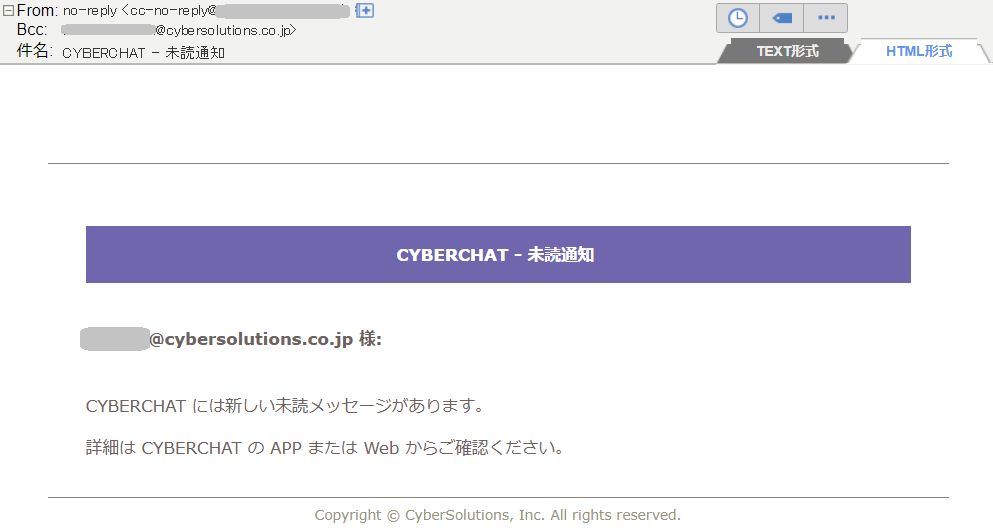Image resolution: width=993 pixels, height=528 pixels.
Task: Switch to the HTML形式 tab
Action: point(919,51)
